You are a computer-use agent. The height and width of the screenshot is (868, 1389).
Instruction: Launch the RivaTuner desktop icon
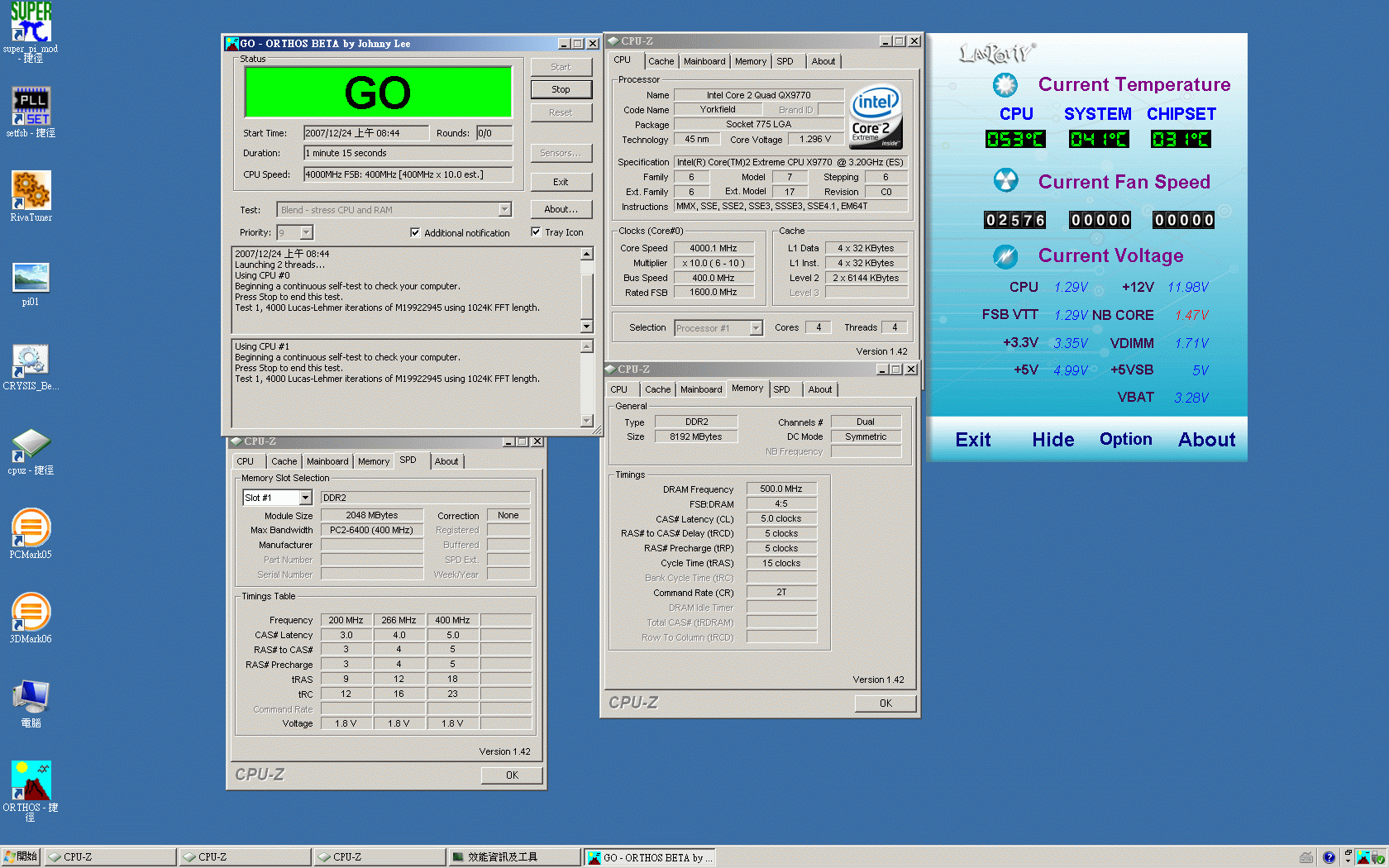click(x=31, y=197)
